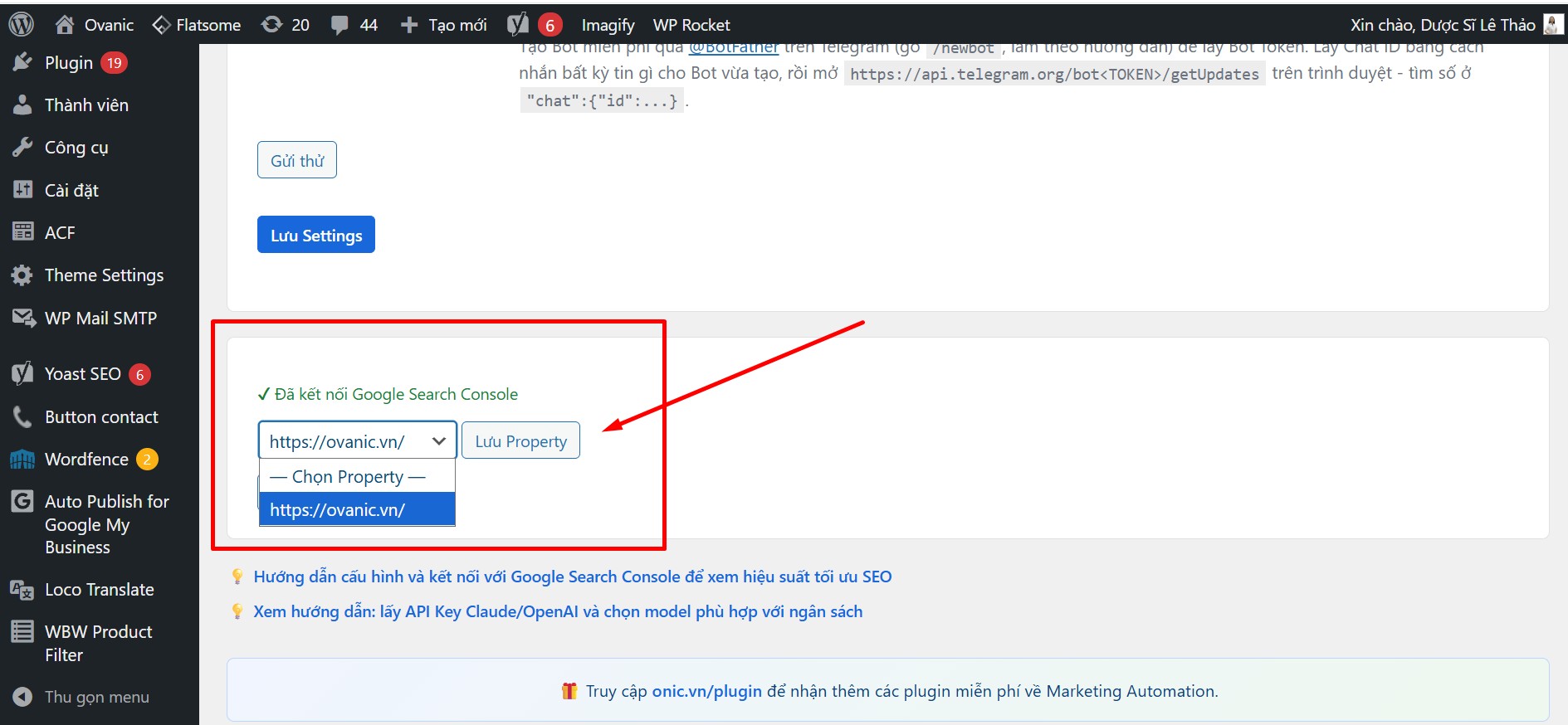Choose https://ovanic.vn/ from the dropdown list
This screenshot has height=725, width=1568.
[x=357, y=509]
